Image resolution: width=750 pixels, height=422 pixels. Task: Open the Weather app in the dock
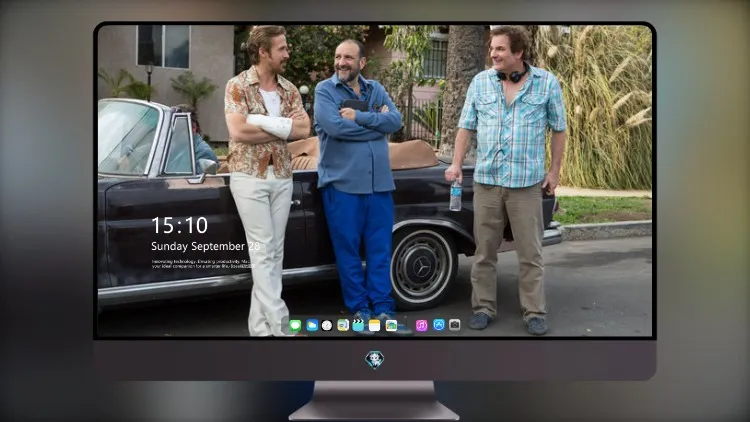click(x=312, y=325)
